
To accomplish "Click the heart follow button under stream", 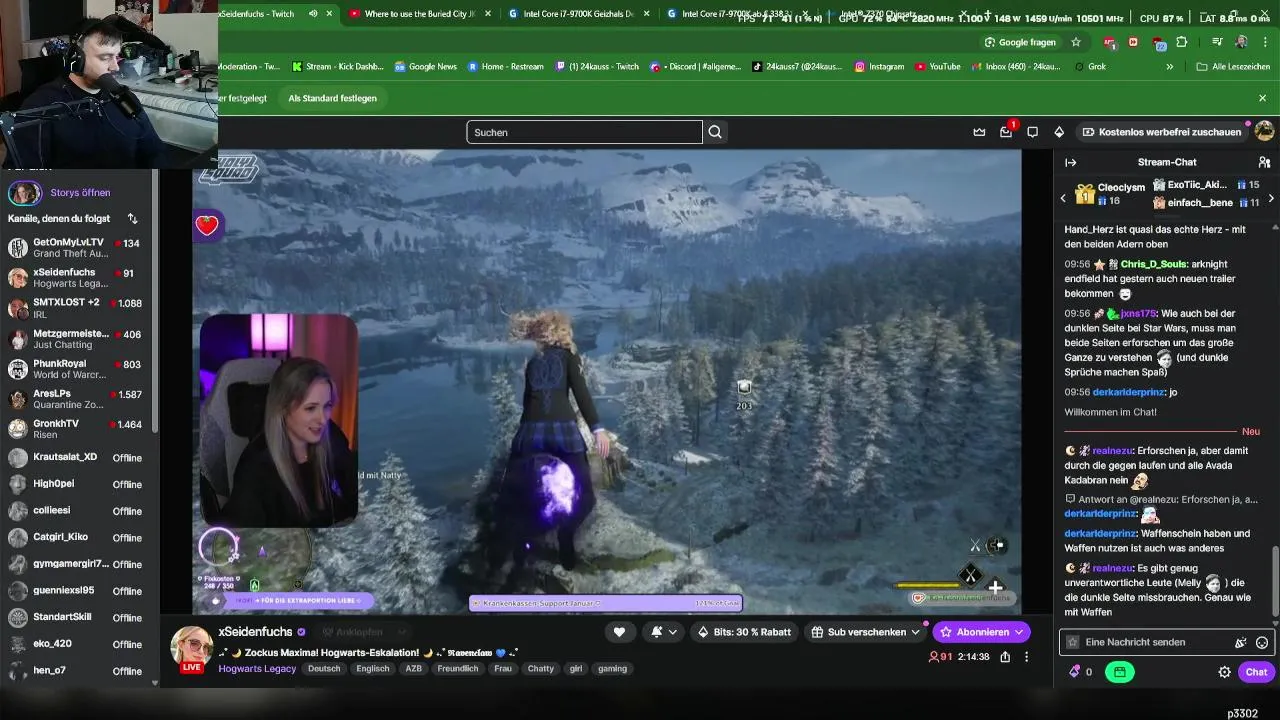I will click(619, 632).
